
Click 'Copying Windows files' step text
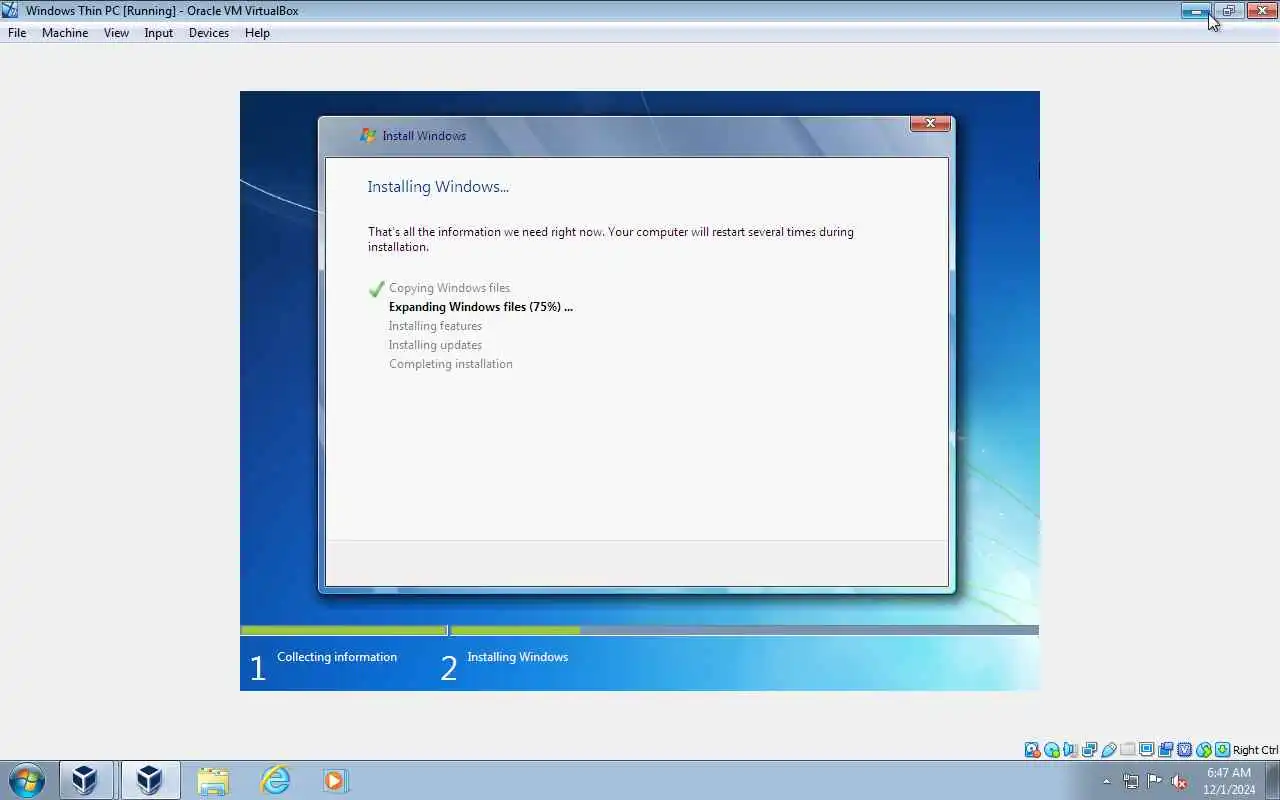pos(449,288)
